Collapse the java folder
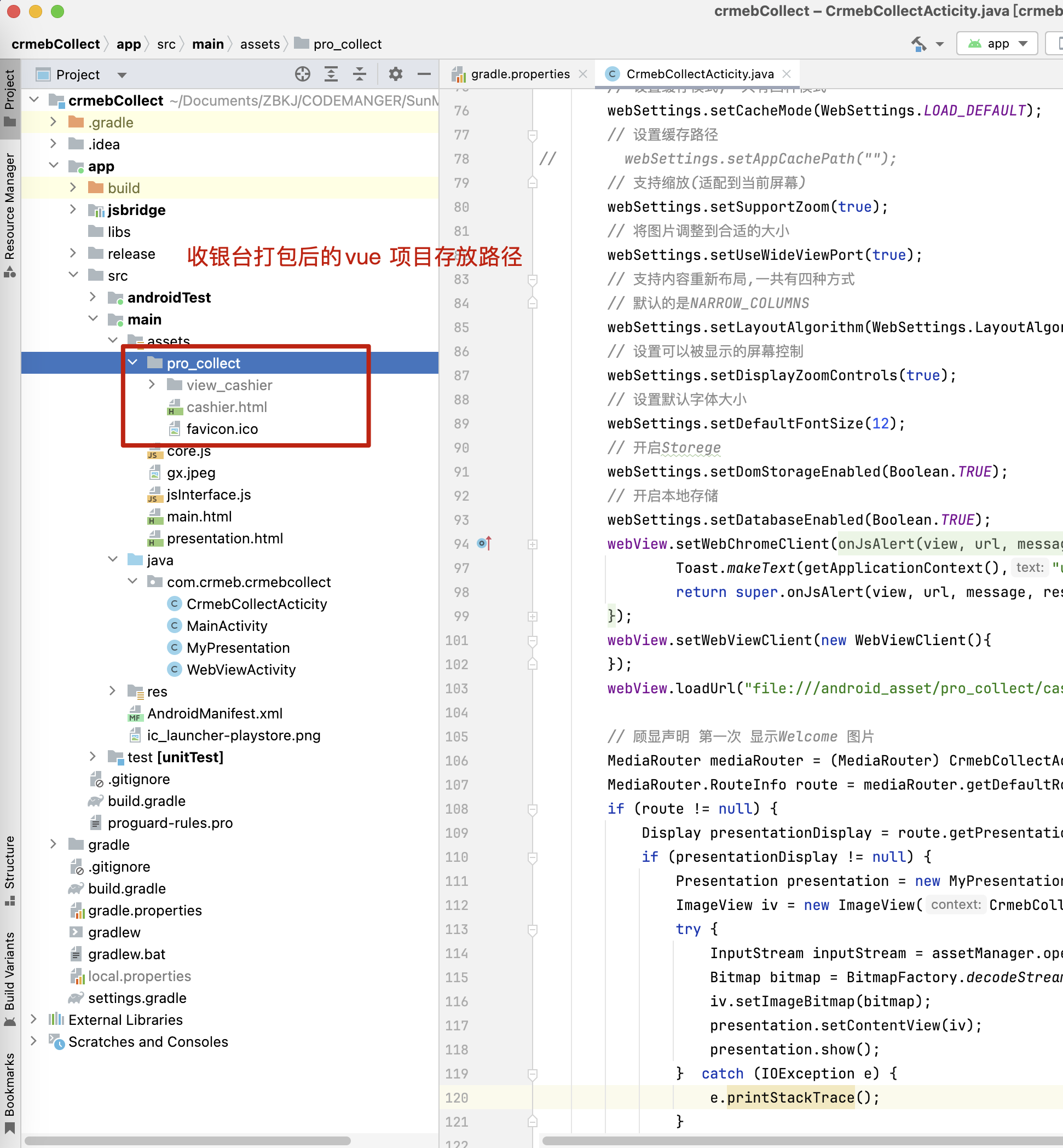 click(x=113, y=560)
